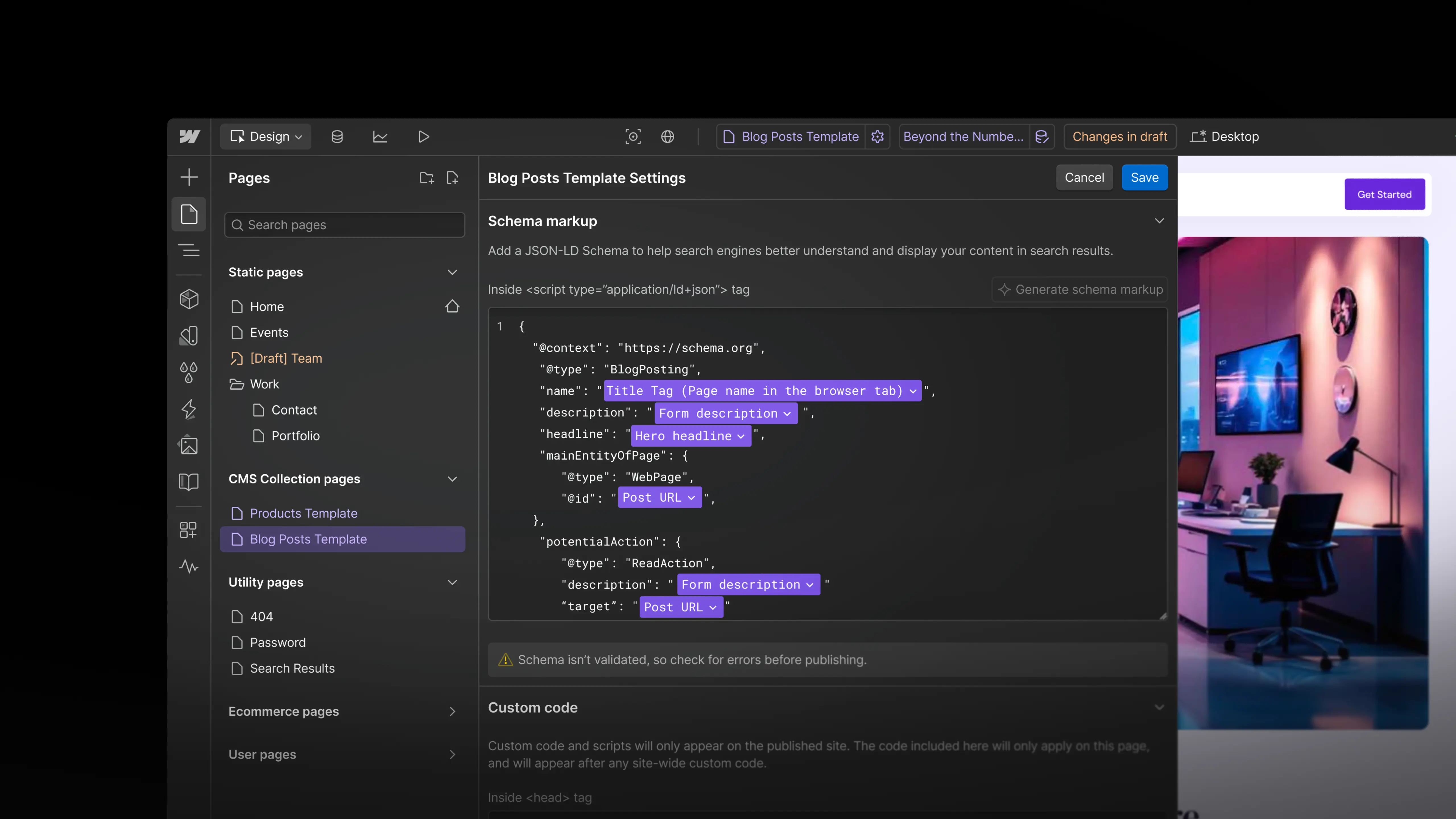This screenshot has width=1456, height=819.
Task: Click Generate schema markup button
Action: (1080, 289)
